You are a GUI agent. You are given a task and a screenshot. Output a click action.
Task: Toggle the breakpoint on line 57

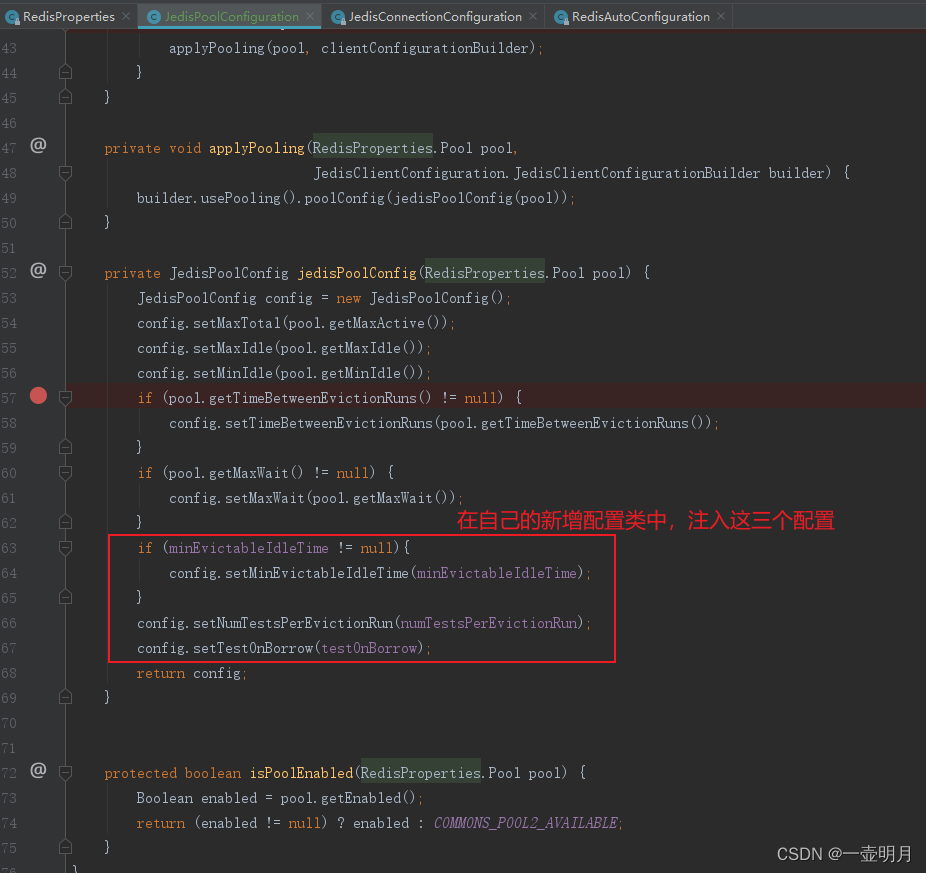(x=38, y=395)
